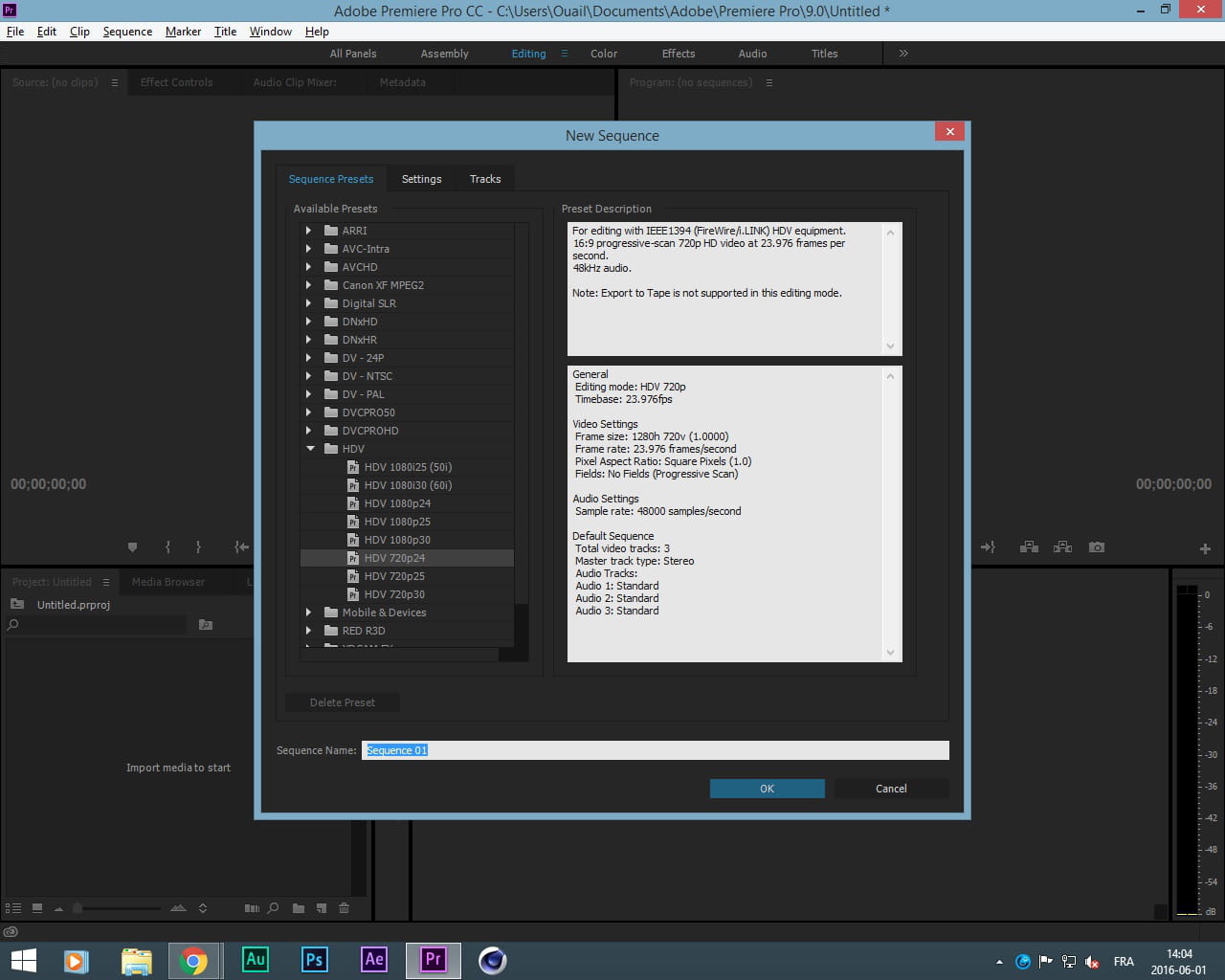Show hidden system tray icons

[x=999, y=962]
